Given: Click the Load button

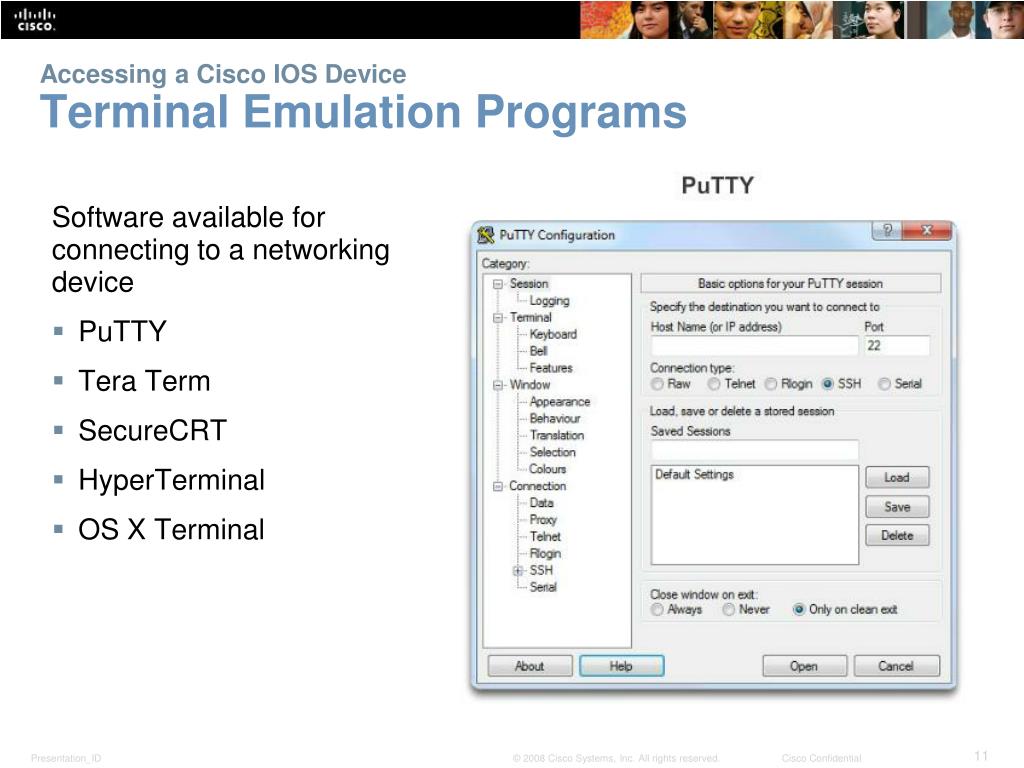Looking at the screenshot, I should (x=897, y=477).
